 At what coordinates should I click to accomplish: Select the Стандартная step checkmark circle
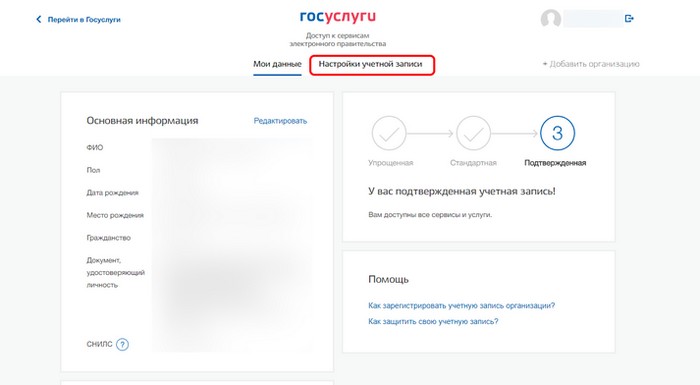[x=473, y=133]
